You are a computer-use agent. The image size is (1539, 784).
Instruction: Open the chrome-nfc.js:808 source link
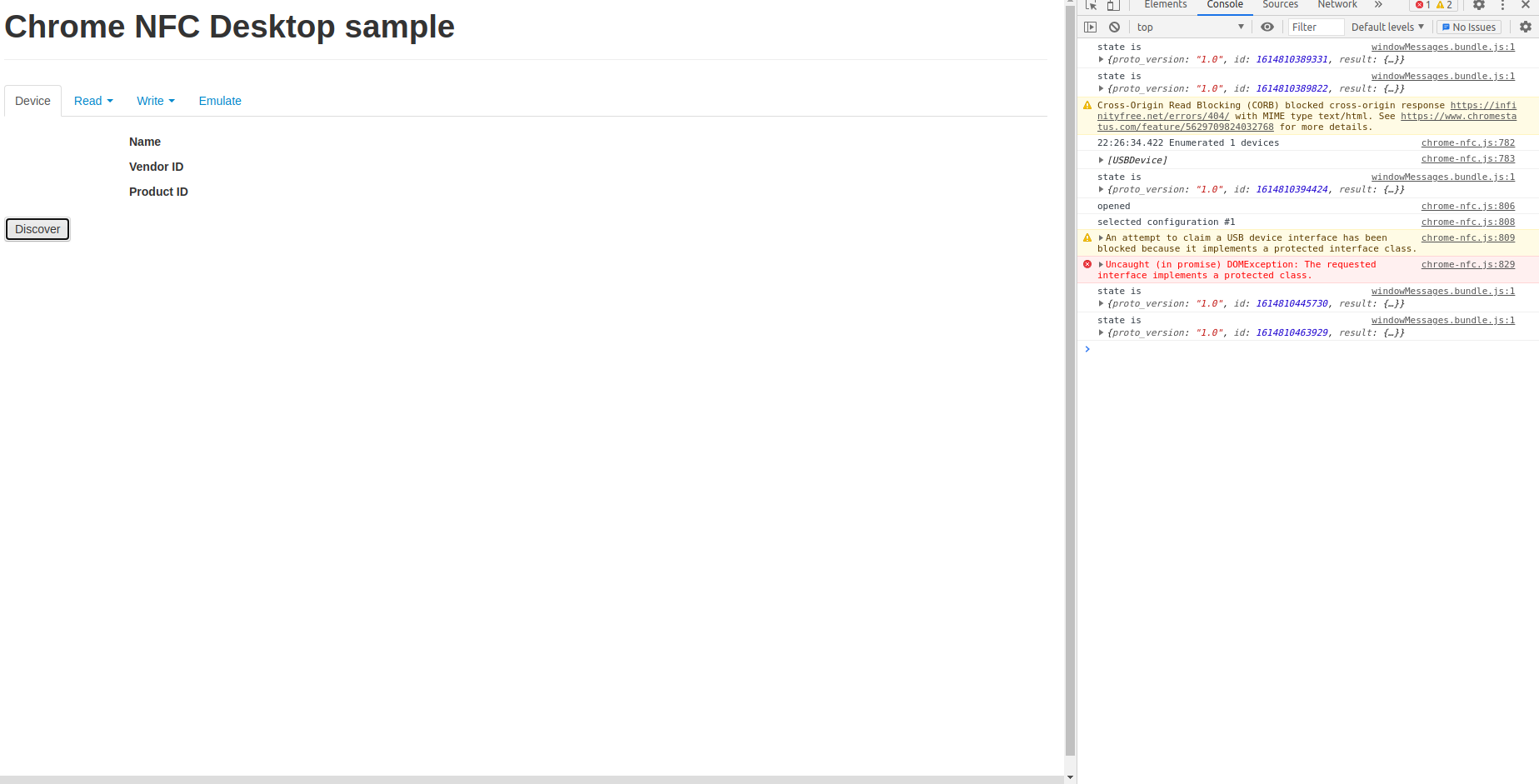click(x=1468, y=222)
